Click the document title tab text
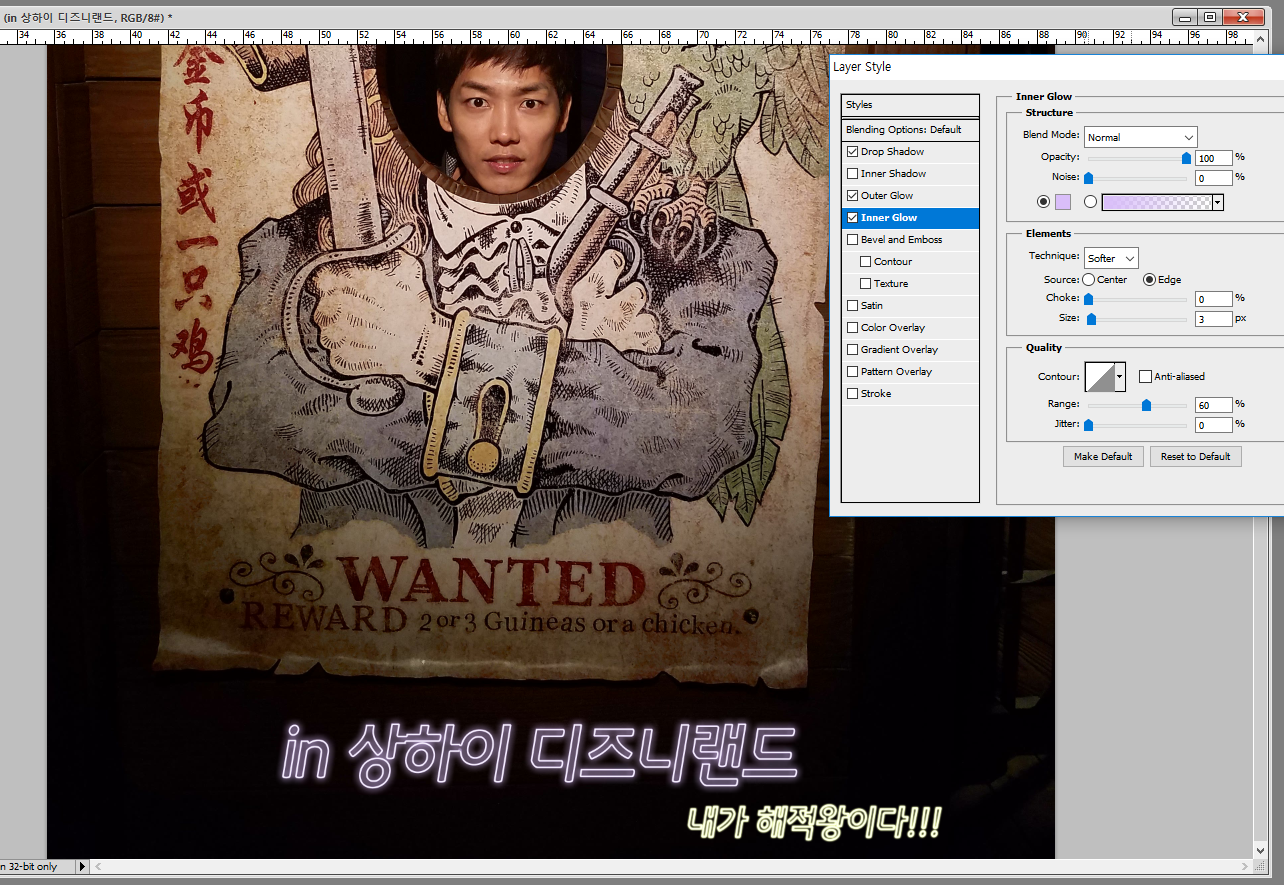This screenshot has width=1284, height=885. [x=87, y=17]
